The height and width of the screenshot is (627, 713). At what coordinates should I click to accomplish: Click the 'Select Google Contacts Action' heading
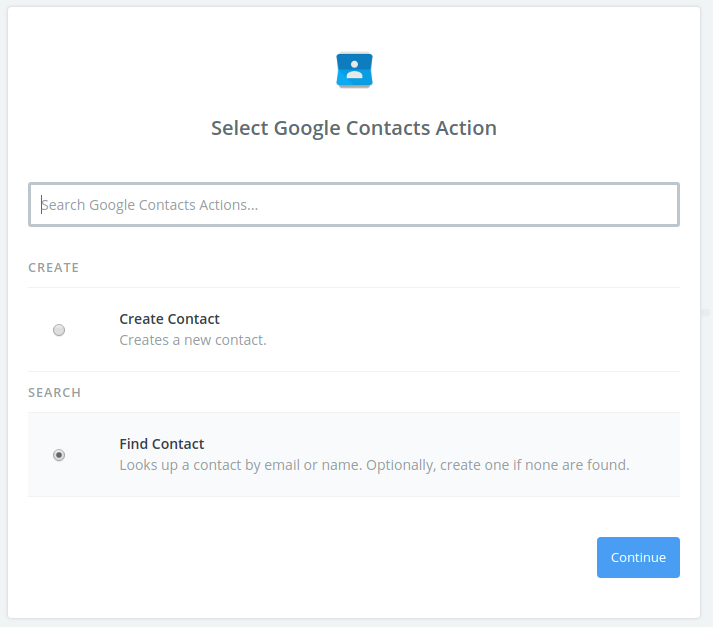pyautogui.click(x=354, y=128)
